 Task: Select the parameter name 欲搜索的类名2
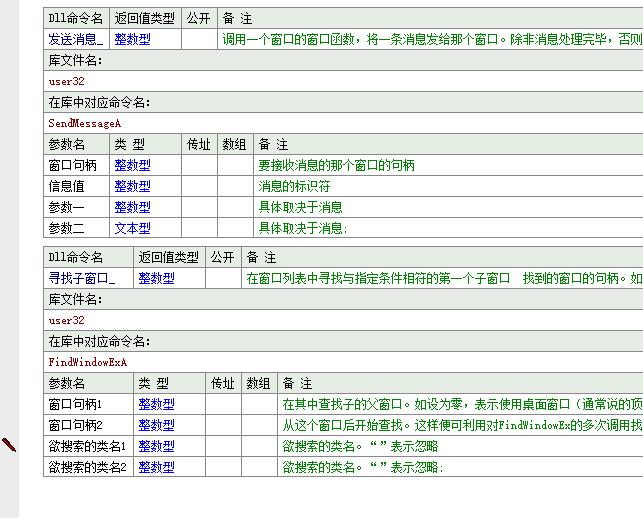coord(87,467)
